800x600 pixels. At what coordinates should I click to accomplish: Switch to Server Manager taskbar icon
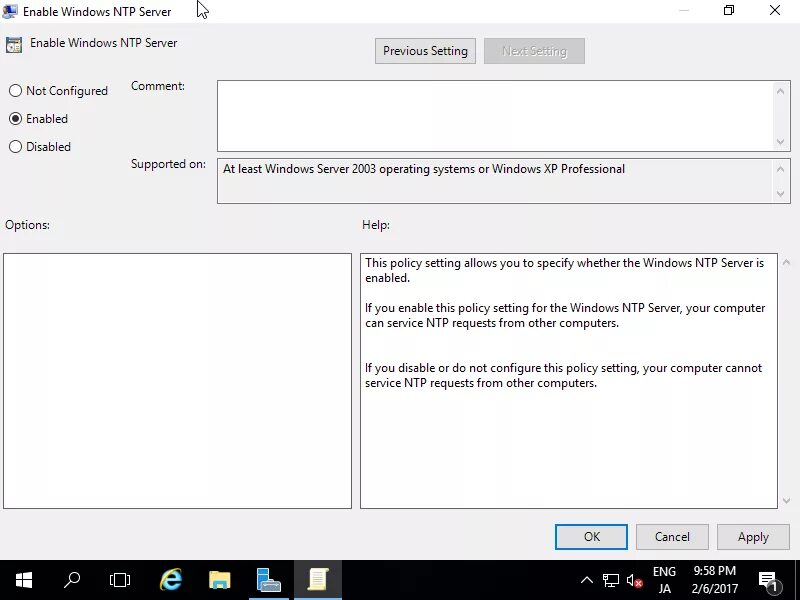point(268,580)
